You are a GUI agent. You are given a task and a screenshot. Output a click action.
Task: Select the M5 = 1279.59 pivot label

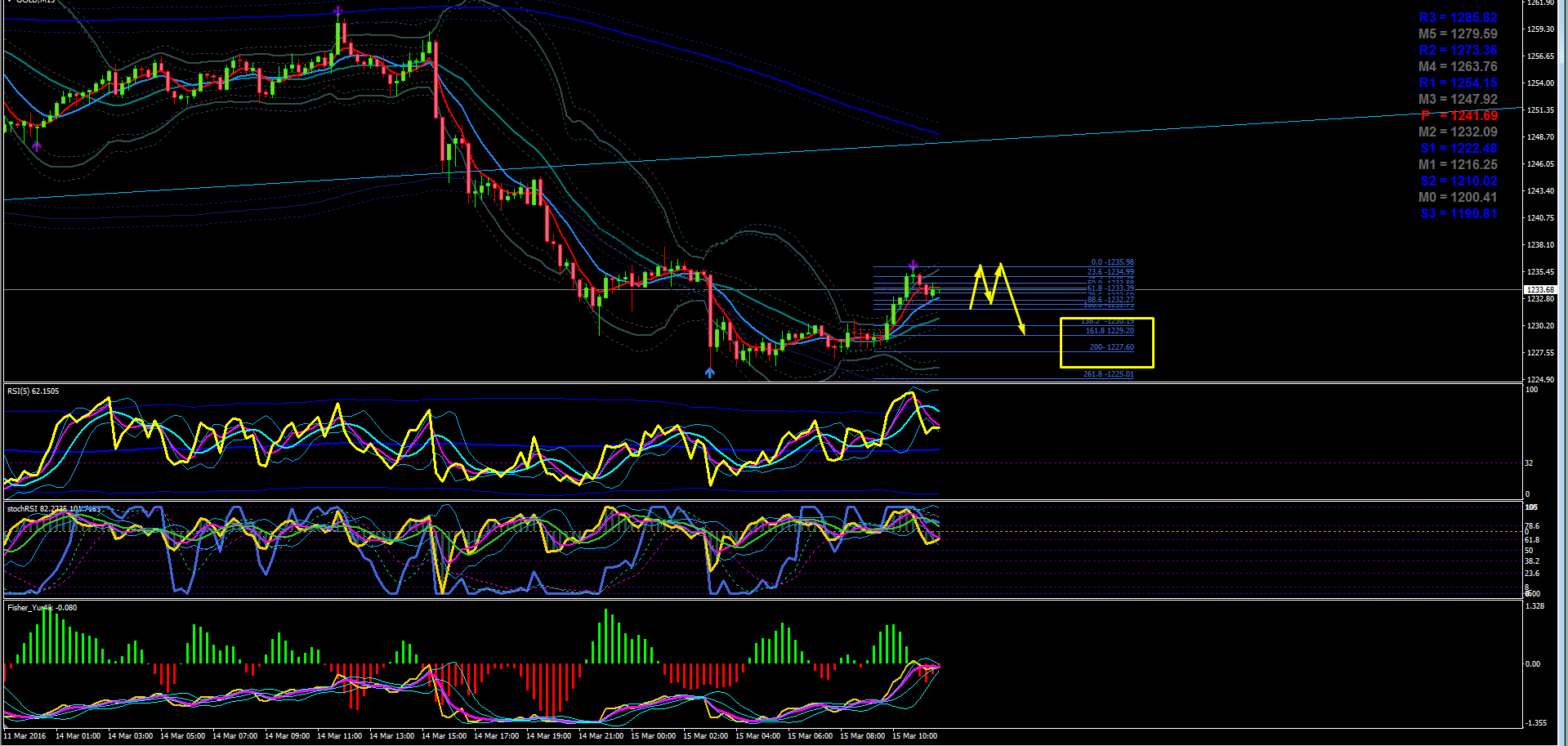tap(1458, 34)
